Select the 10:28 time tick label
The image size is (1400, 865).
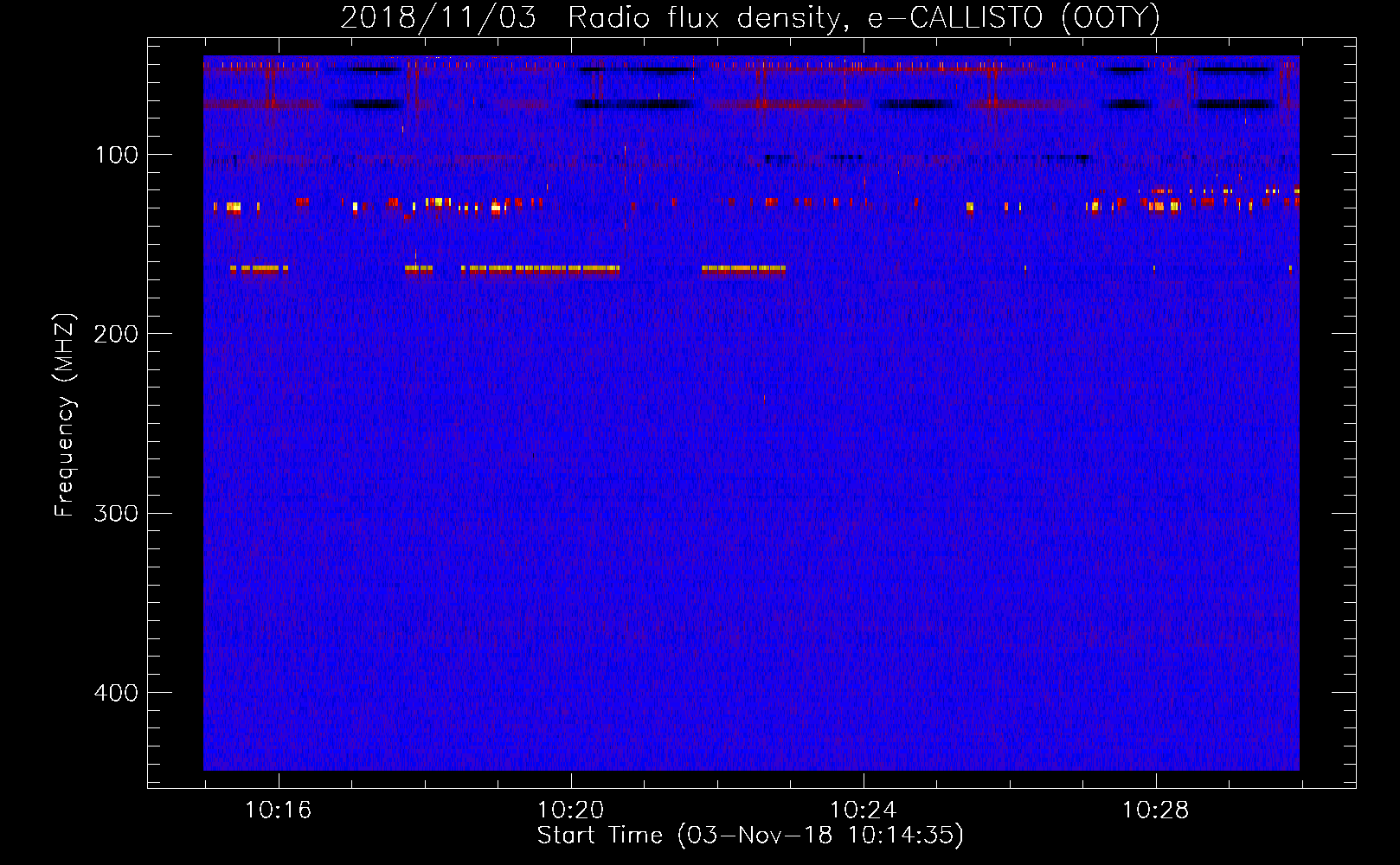(1155, 811)
